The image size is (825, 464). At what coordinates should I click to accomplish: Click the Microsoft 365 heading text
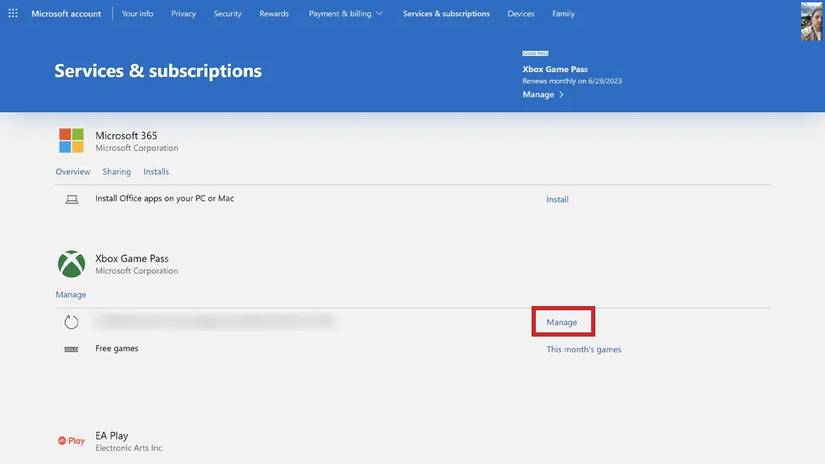coord(126,135)
